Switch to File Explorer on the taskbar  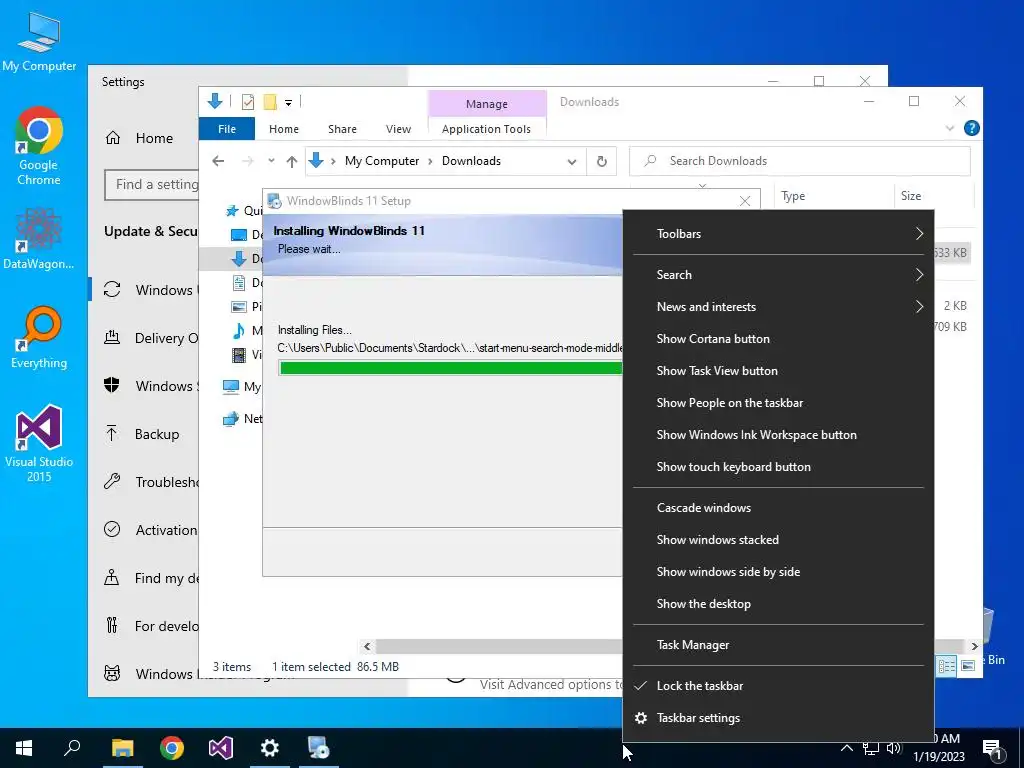(122, 748)
